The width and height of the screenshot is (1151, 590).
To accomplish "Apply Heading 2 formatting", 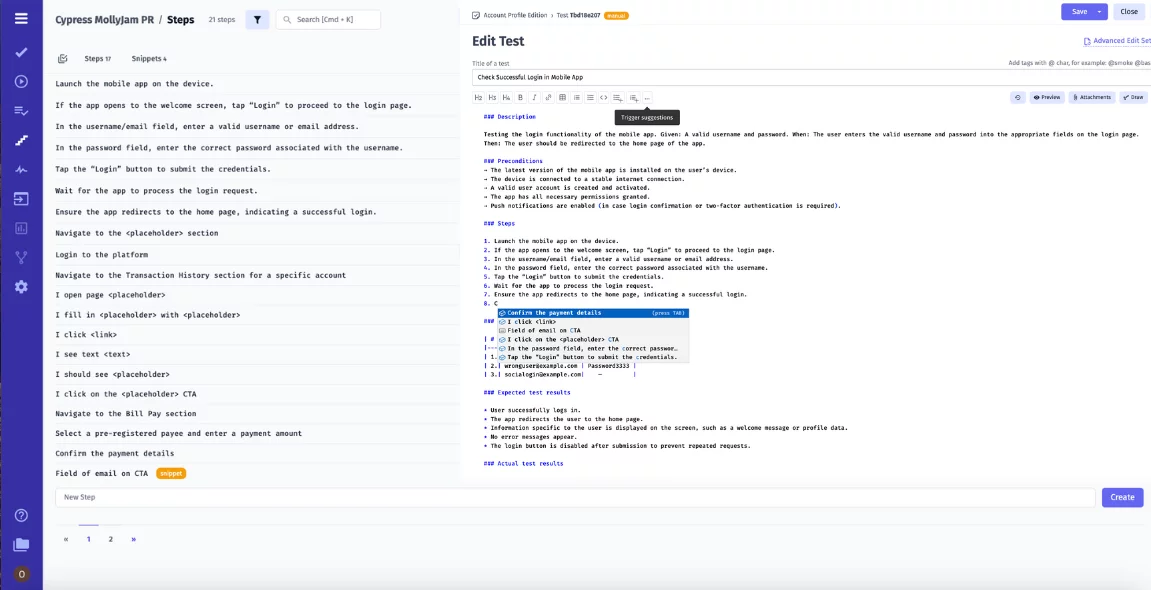I will [x=478, y=97].
